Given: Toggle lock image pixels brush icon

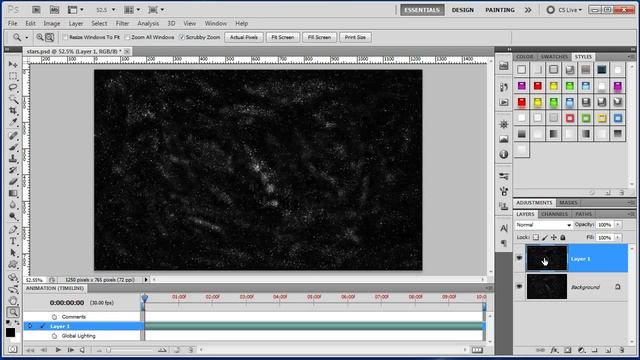Looking at the screenshot, I should (x=544, y=237).
